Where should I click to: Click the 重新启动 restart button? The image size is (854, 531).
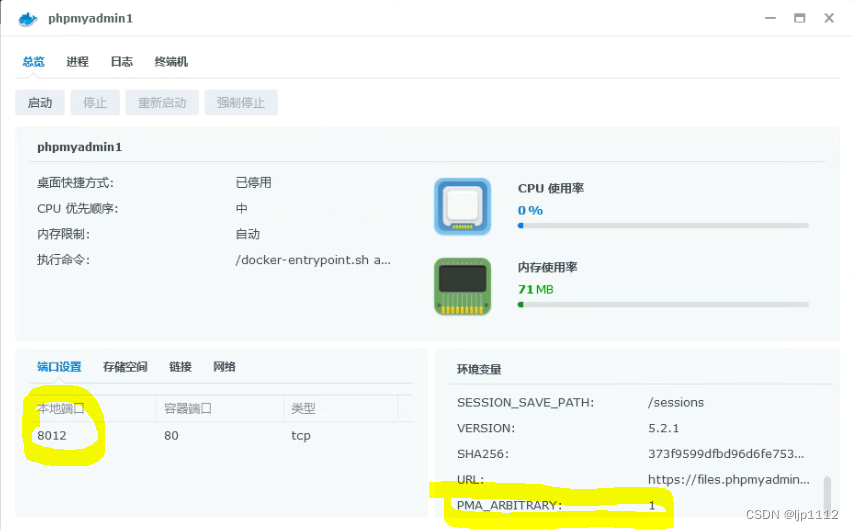click(162, 102)
